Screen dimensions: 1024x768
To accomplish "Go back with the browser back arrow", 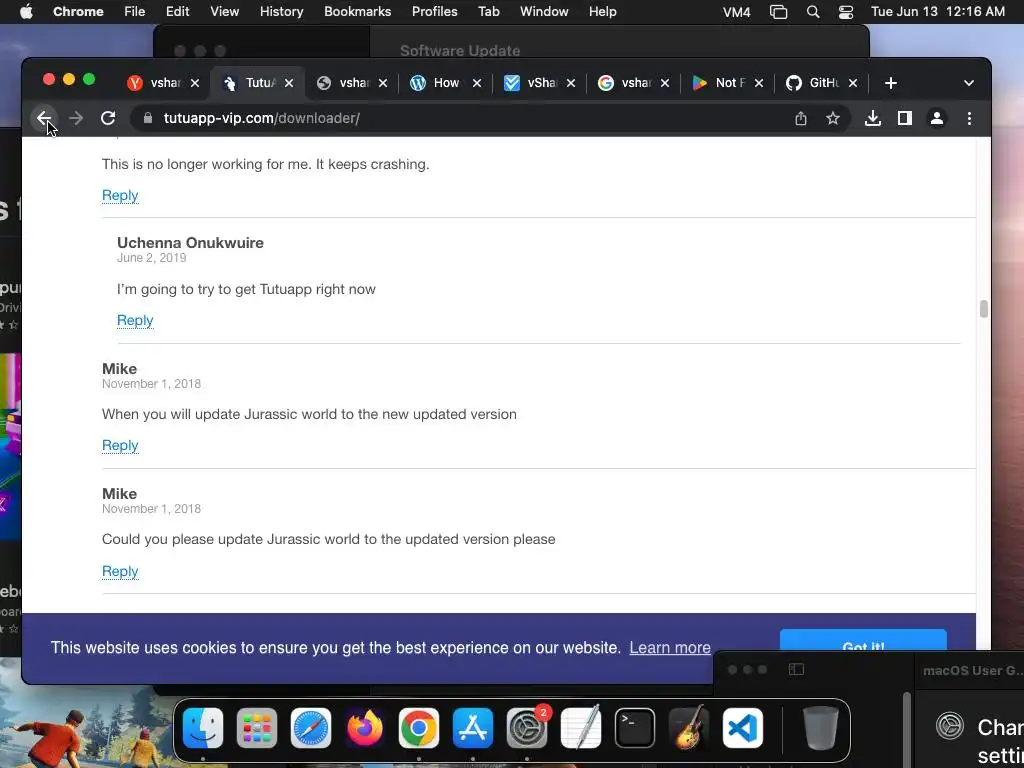I will (x=44, y=118).
